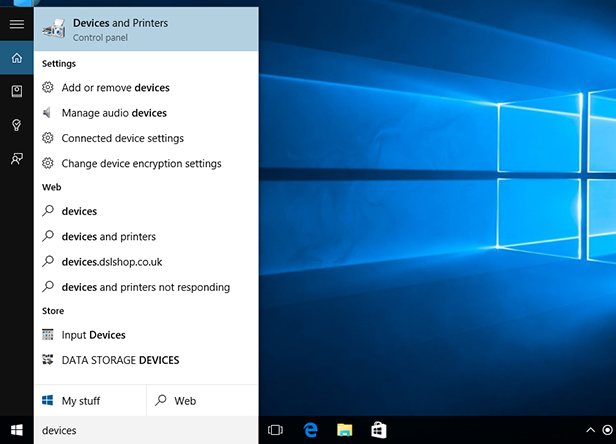The width and height of the screenshot is (616, 444).
Task: Open the Feedback icon in sidebar
Action: point(16,158)
